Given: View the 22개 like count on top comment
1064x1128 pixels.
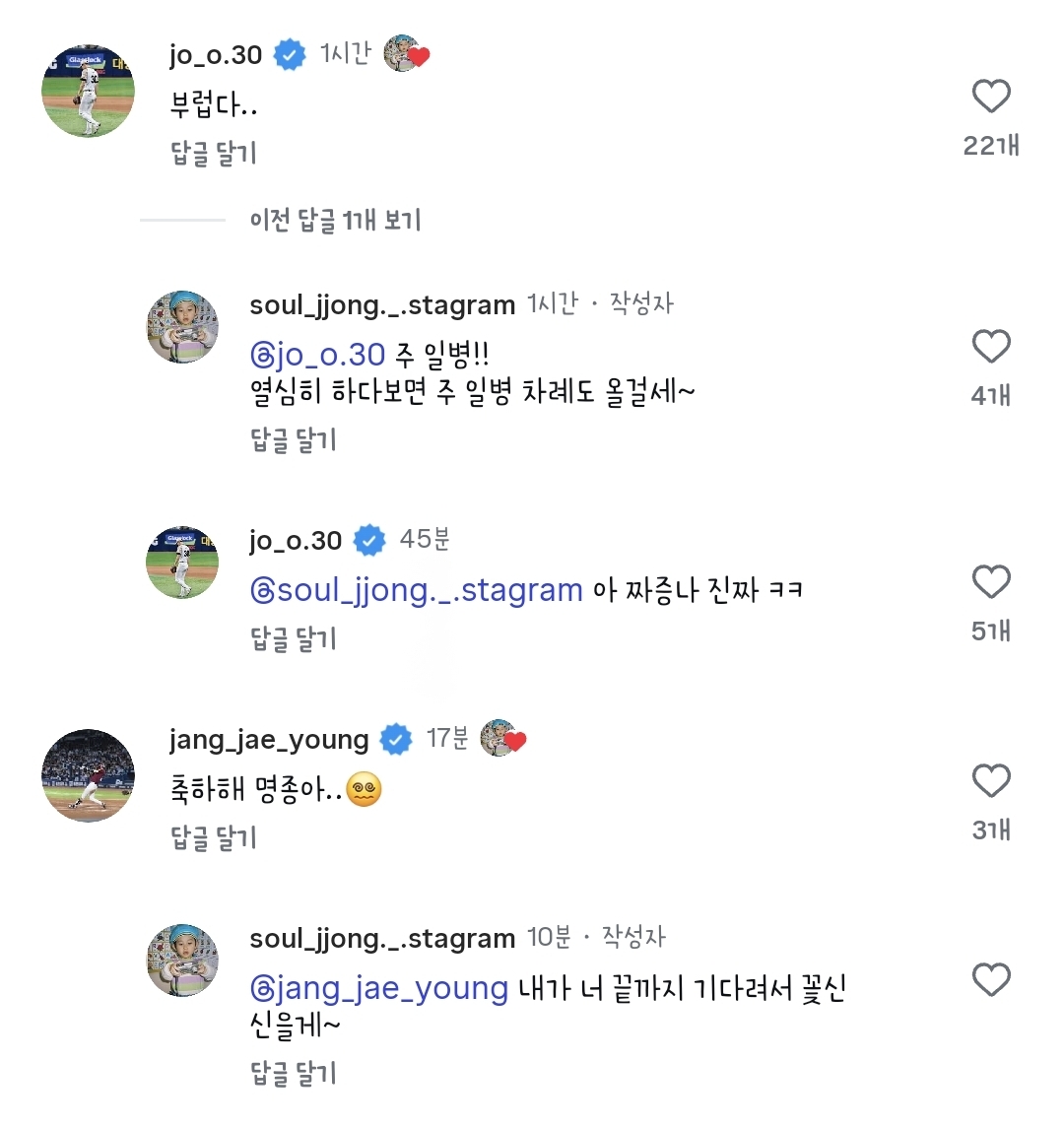Looking at the screenshot, I should click(x=991, y=146).
